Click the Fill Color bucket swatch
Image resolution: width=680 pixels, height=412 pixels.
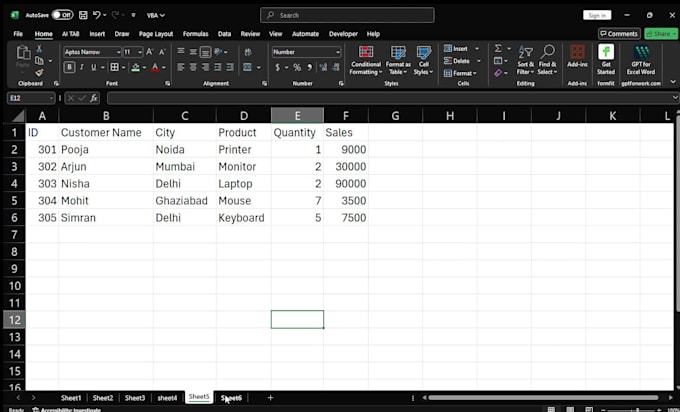tap(135, 67)
